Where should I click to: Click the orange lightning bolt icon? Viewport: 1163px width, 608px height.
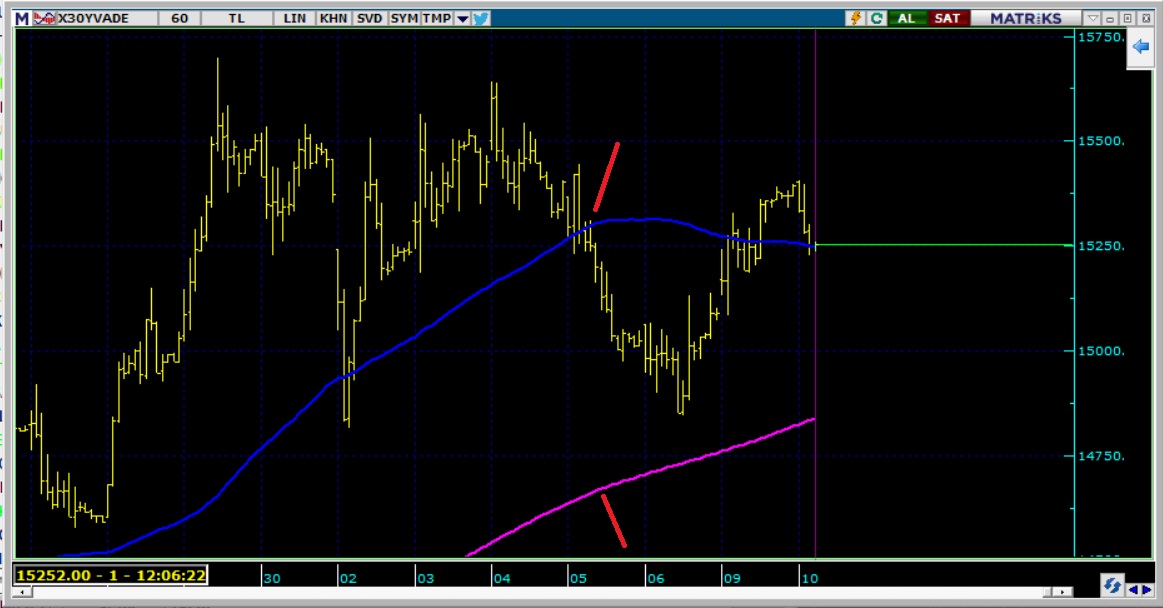click(x=855, y=18)
